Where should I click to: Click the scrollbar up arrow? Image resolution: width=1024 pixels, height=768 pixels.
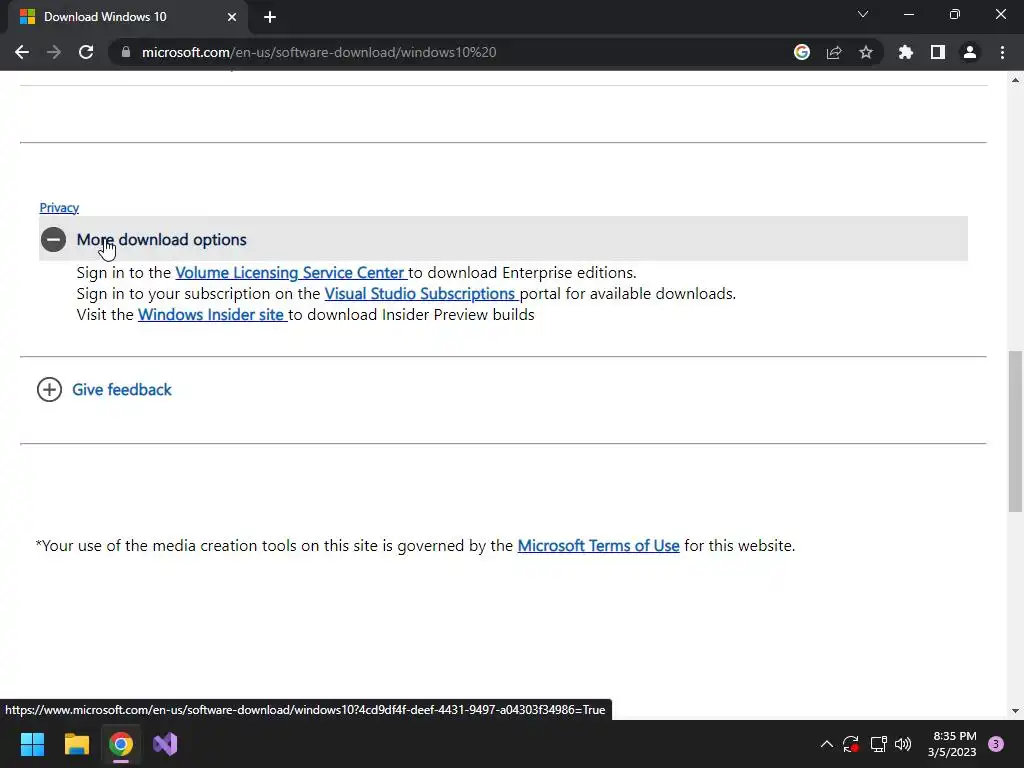point(1015,80)
